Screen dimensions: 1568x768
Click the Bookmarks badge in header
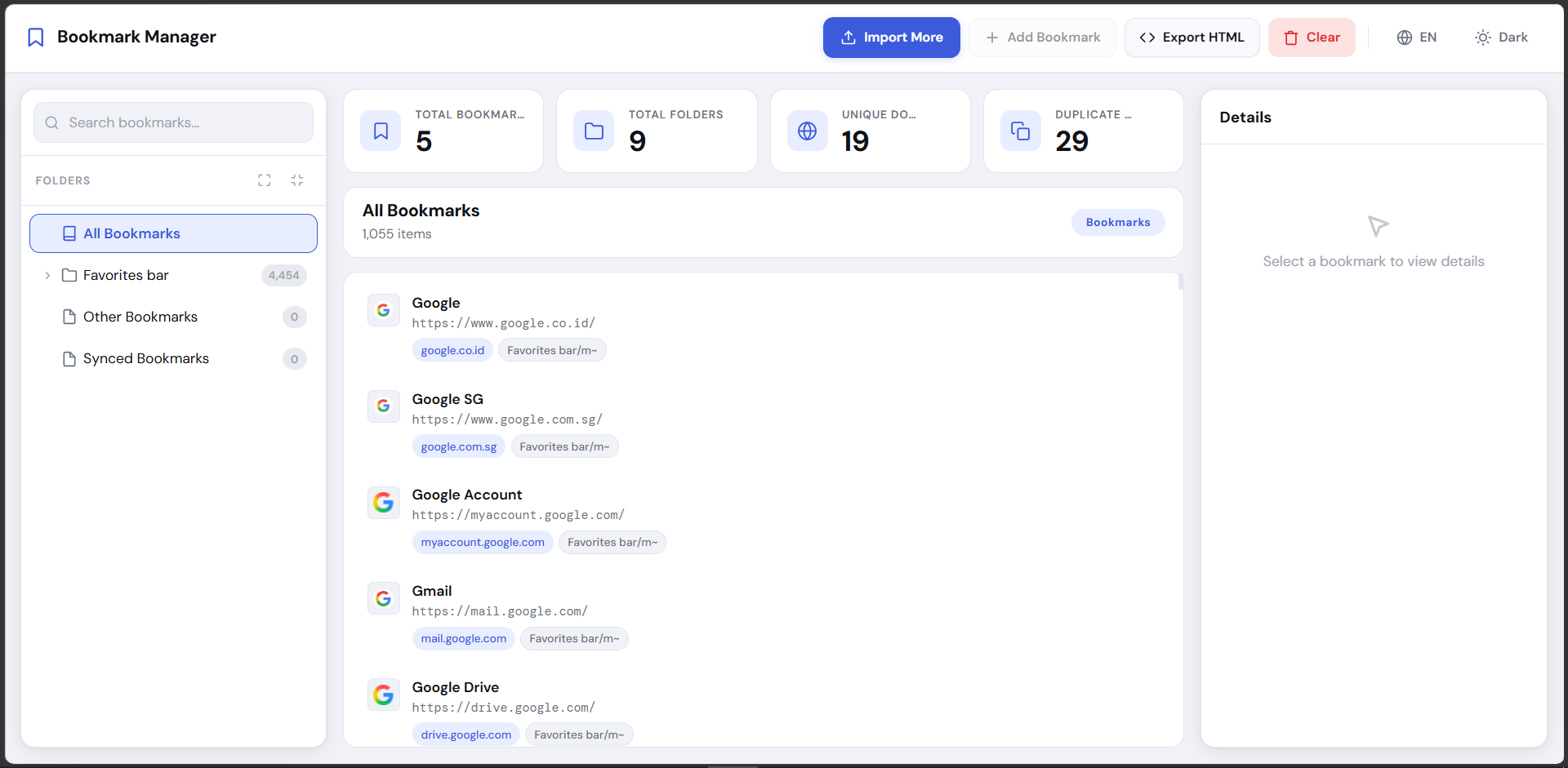[x=1118, y=223]
